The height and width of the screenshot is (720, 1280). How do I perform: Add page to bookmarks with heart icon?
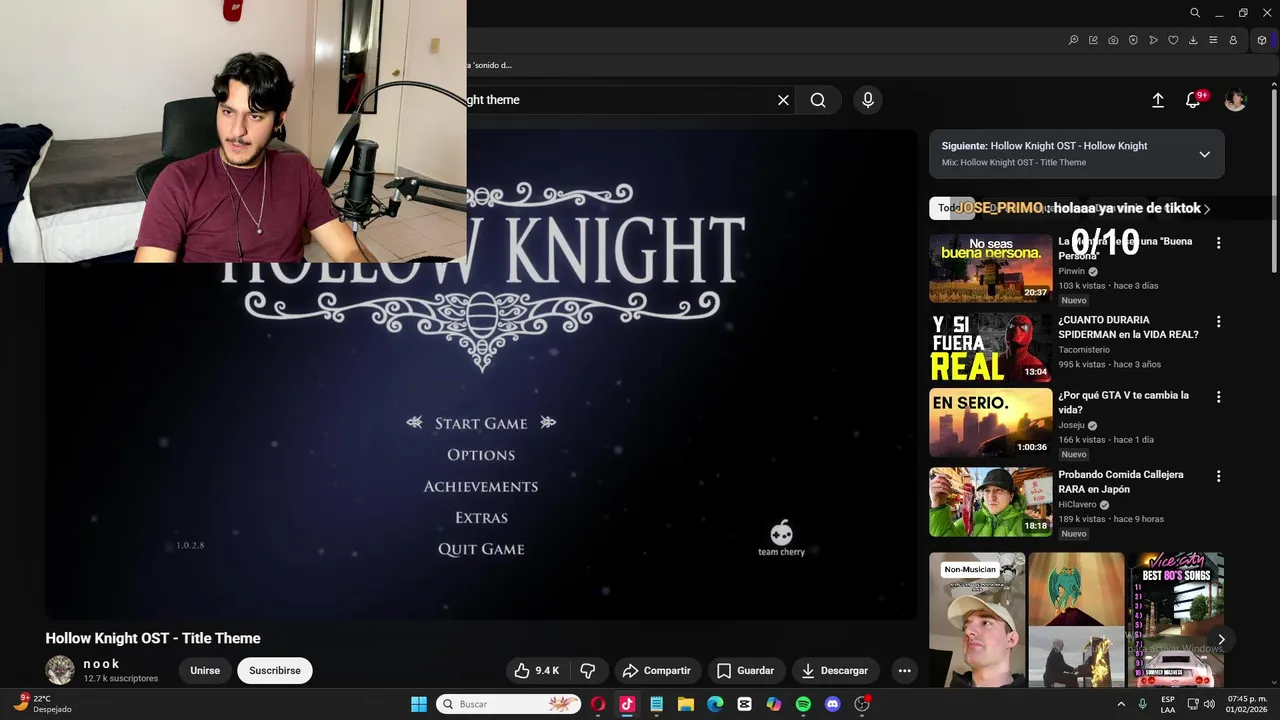point(1173,40)
